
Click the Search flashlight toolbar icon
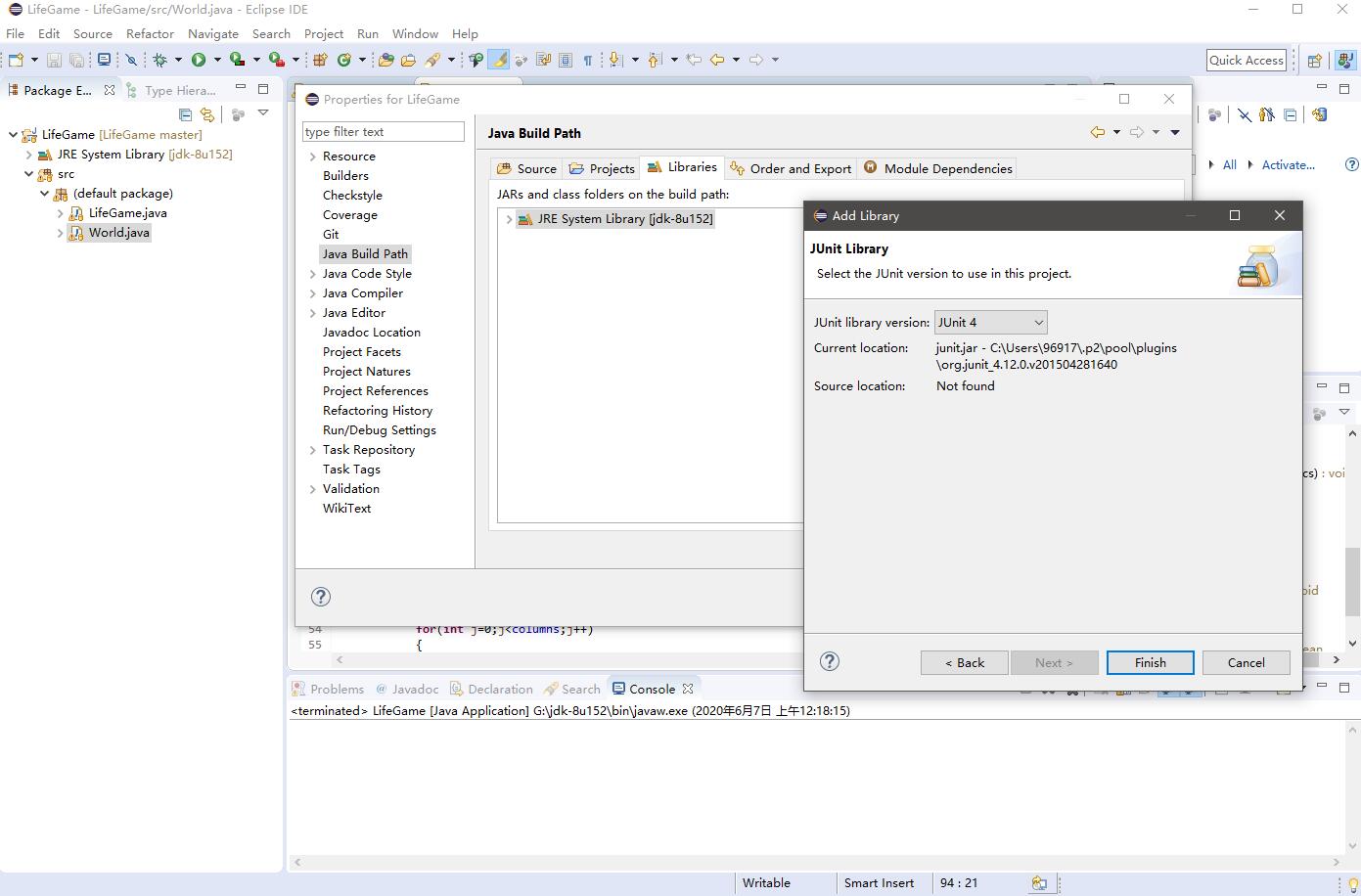[432, 60]
